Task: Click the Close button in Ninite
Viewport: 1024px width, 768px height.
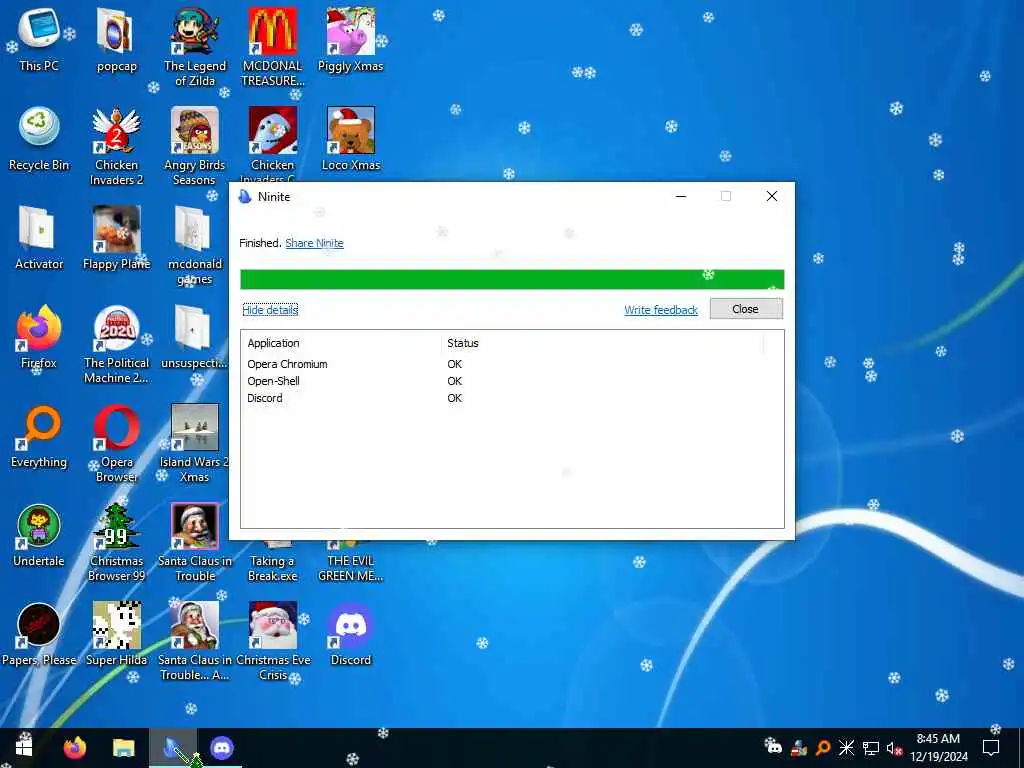Action: 746,309
